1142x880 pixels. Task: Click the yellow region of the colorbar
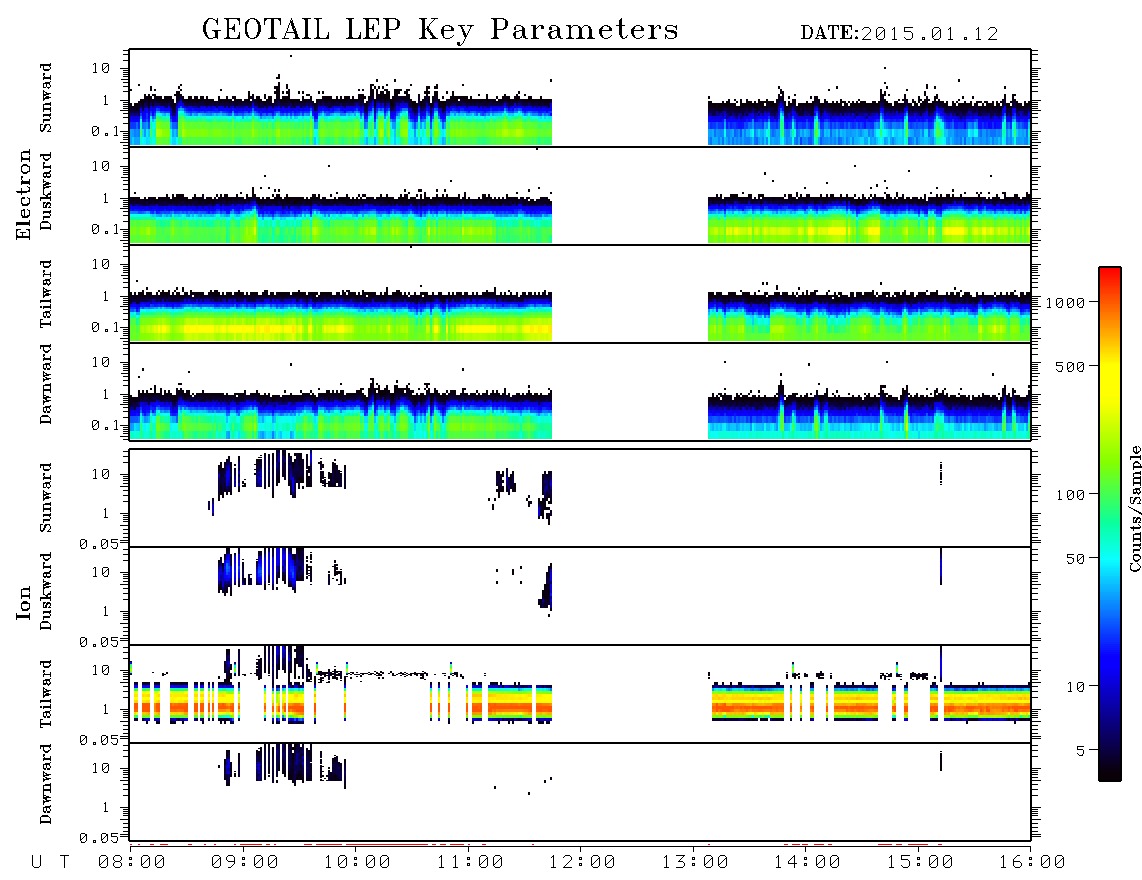1110,379
